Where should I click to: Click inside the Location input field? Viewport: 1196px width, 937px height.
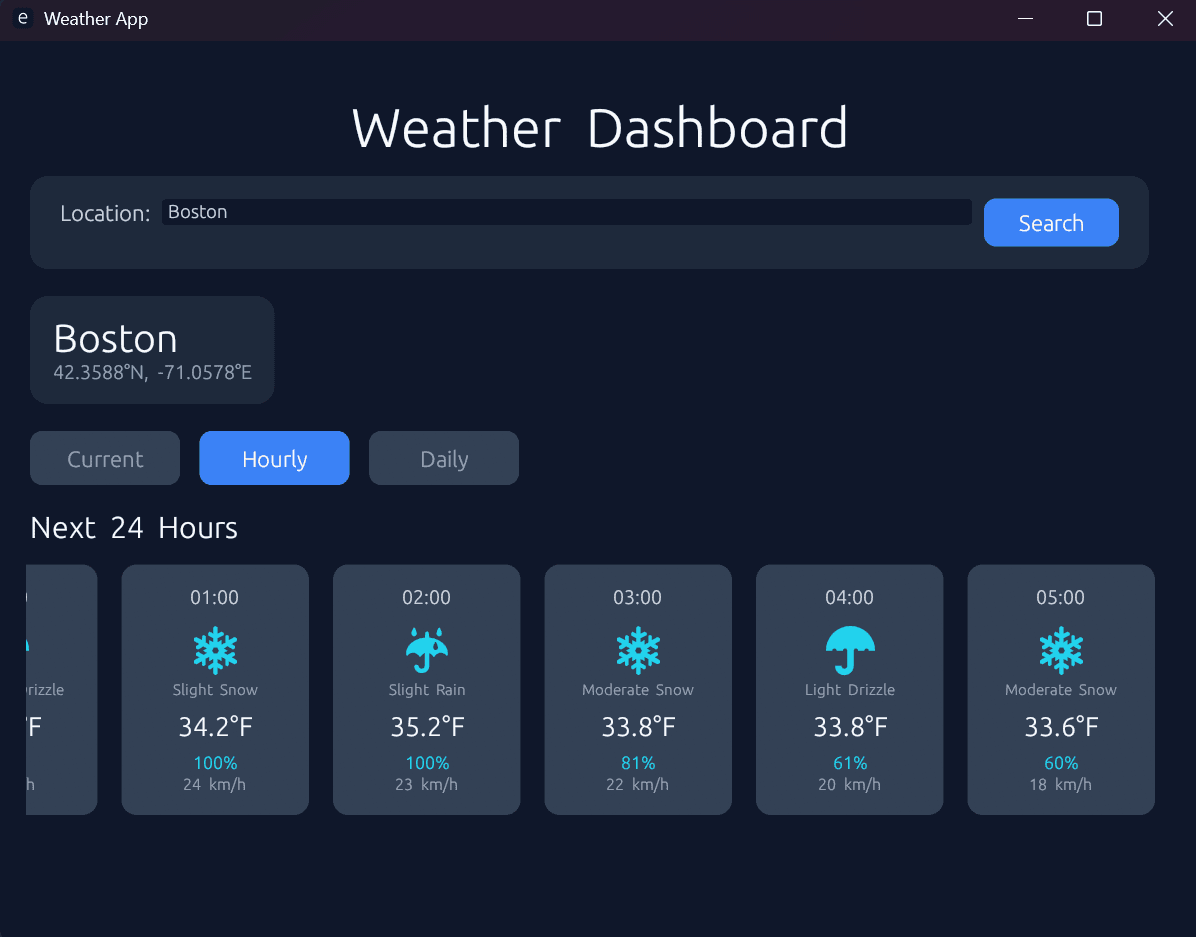567,212
